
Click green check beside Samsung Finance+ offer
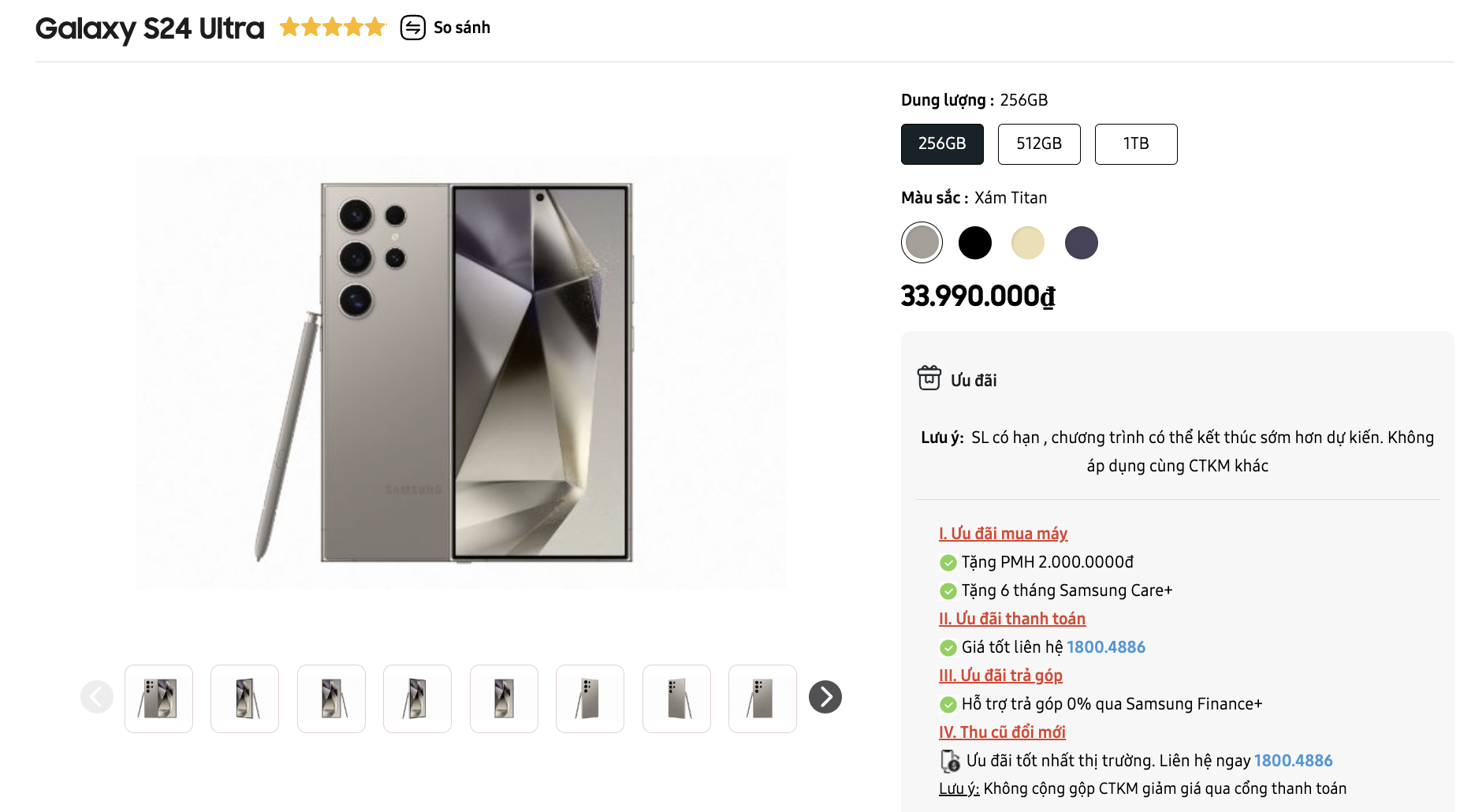coord(948,705)
